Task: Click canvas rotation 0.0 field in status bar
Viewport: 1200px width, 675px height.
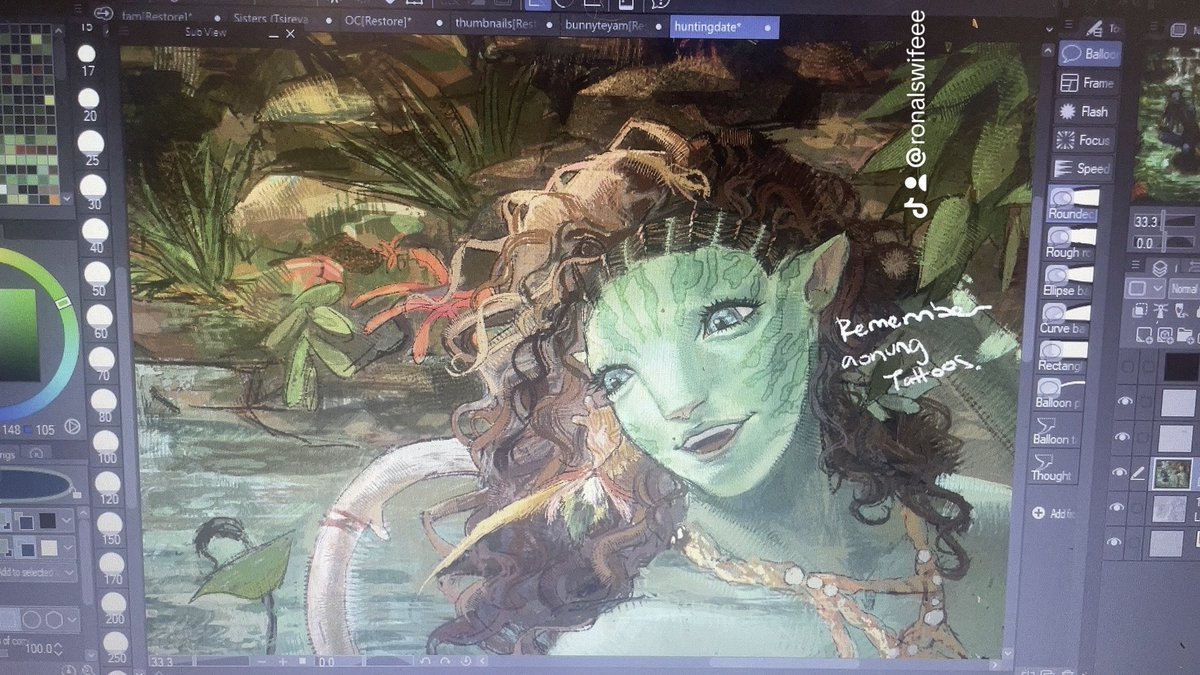Action: [x=327, y=662]
